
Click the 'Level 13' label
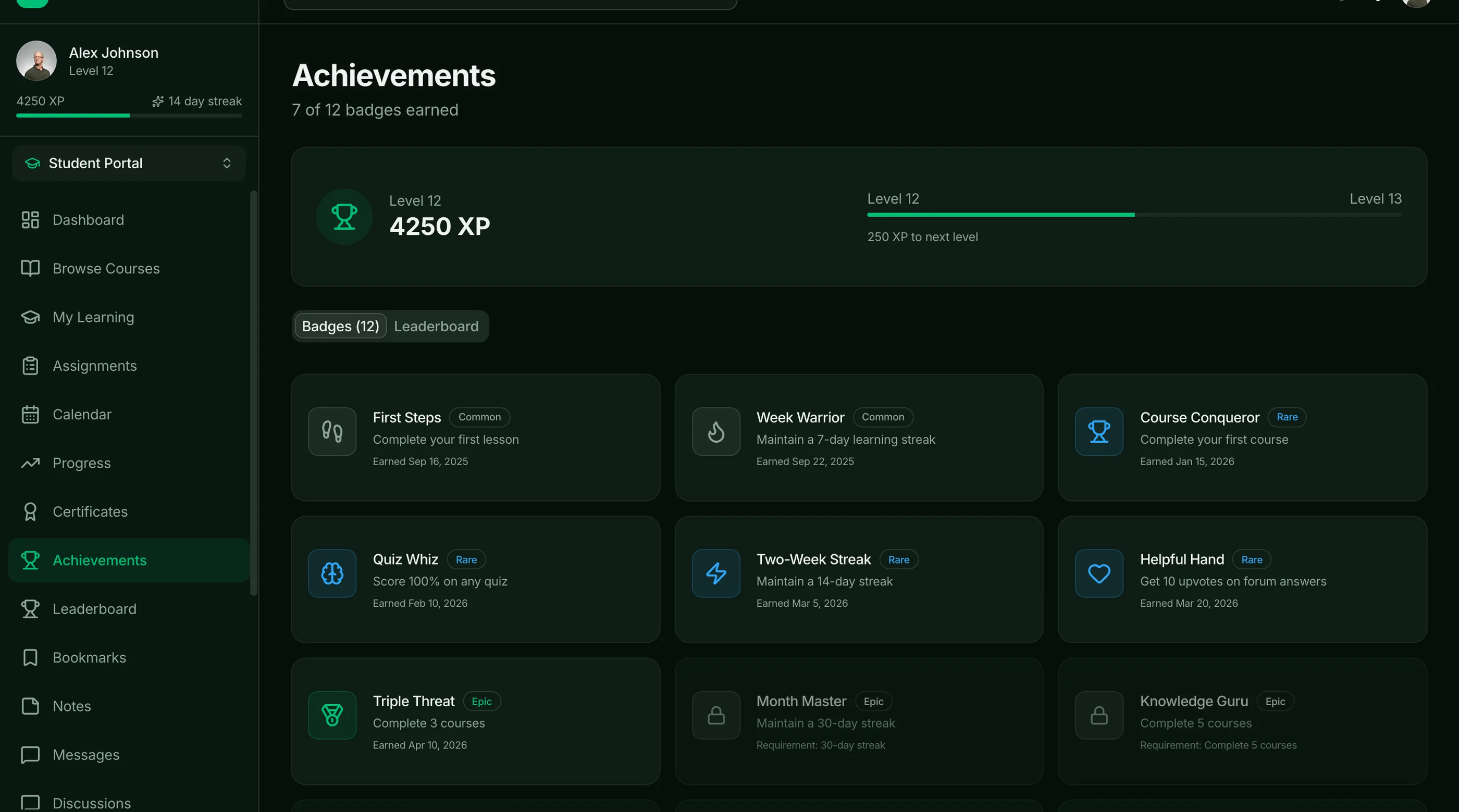(1375, 199)
